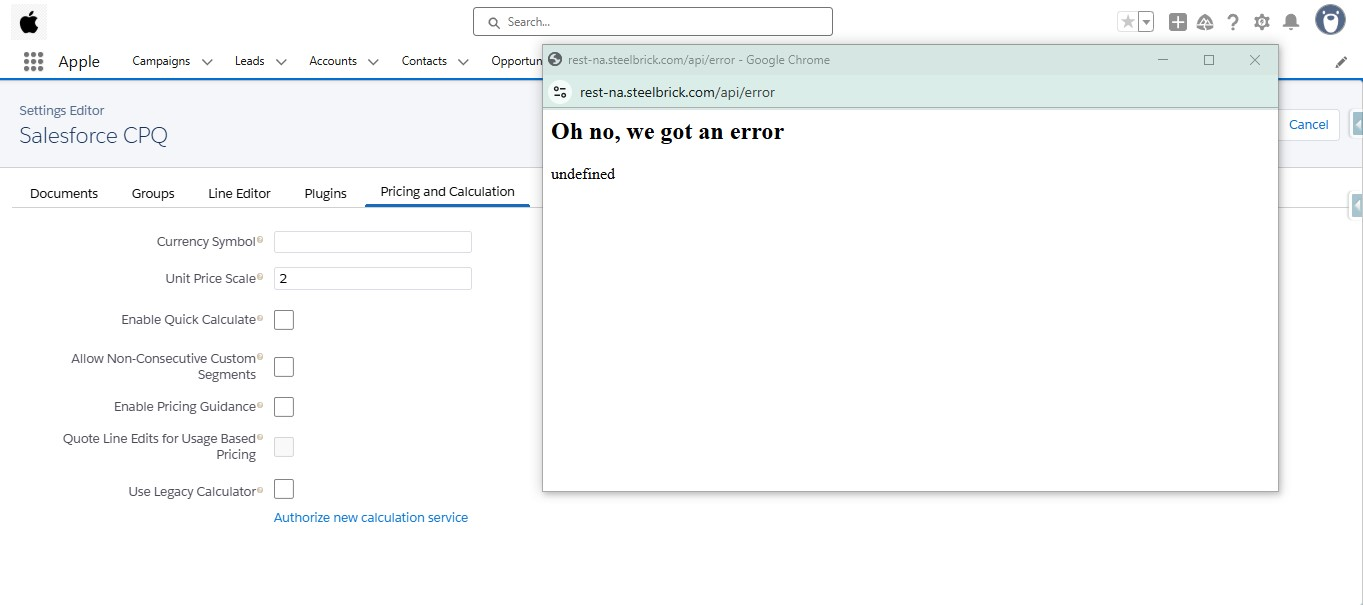The image size is (1363, 605).
Task: Click the Salesforce CPQ page title
Action: coord(94,135)
